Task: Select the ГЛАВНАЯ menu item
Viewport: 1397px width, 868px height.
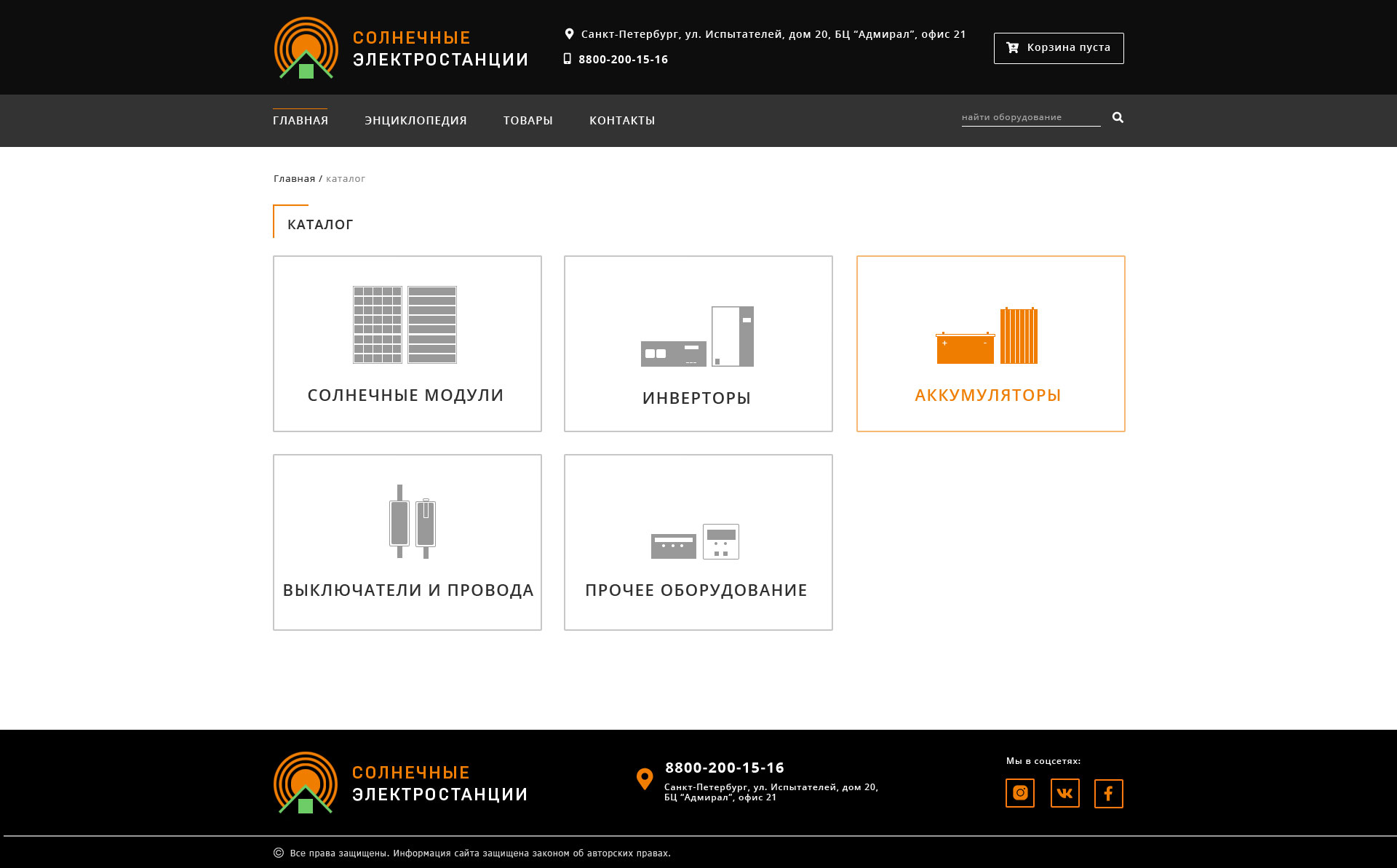Action: pyautogui.click(x=301, y=121)
